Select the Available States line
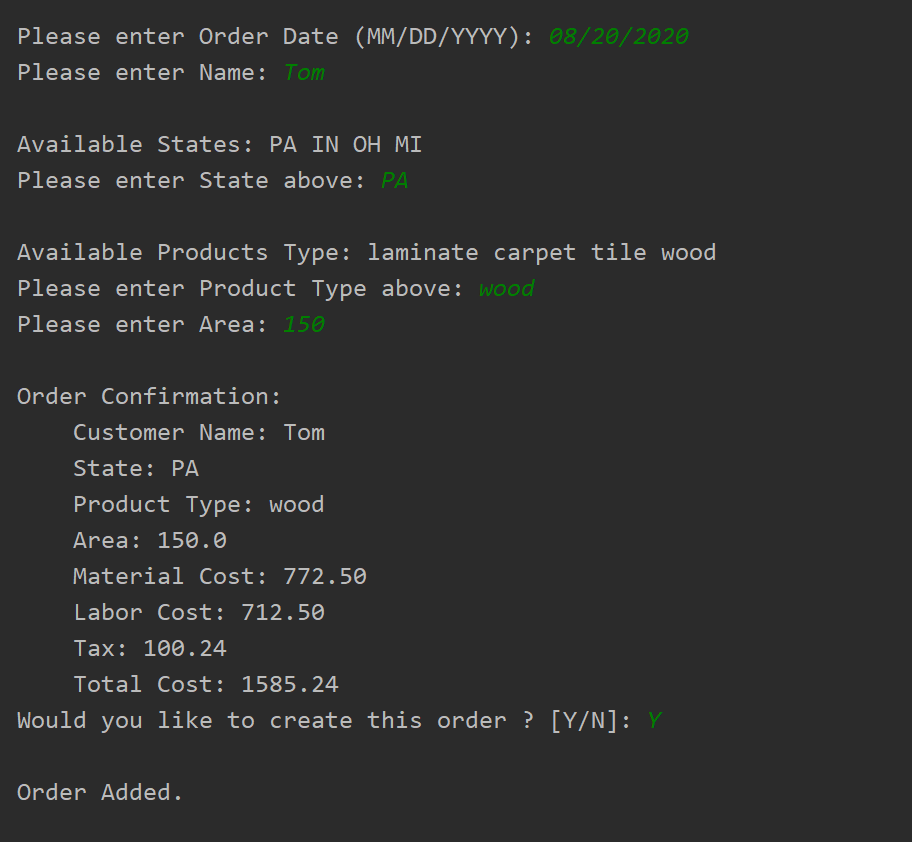The height and width of the screenshot is (842, 912). [x=219, y=144]
